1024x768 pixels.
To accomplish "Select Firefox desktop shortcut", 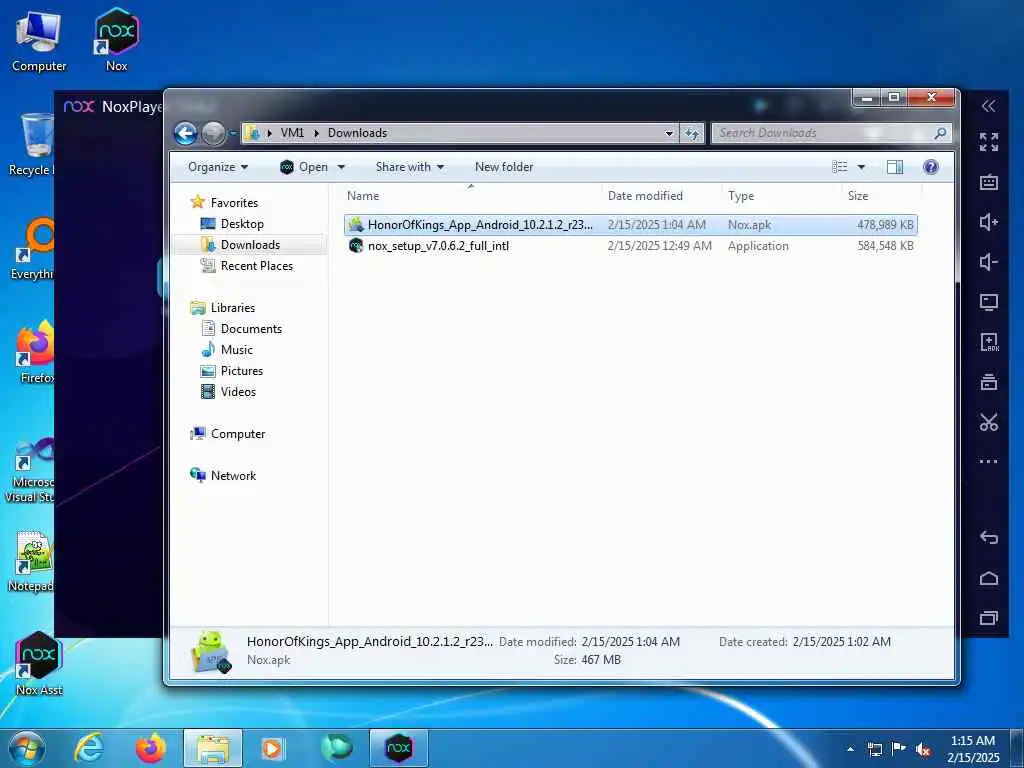I will pos(35,351).
